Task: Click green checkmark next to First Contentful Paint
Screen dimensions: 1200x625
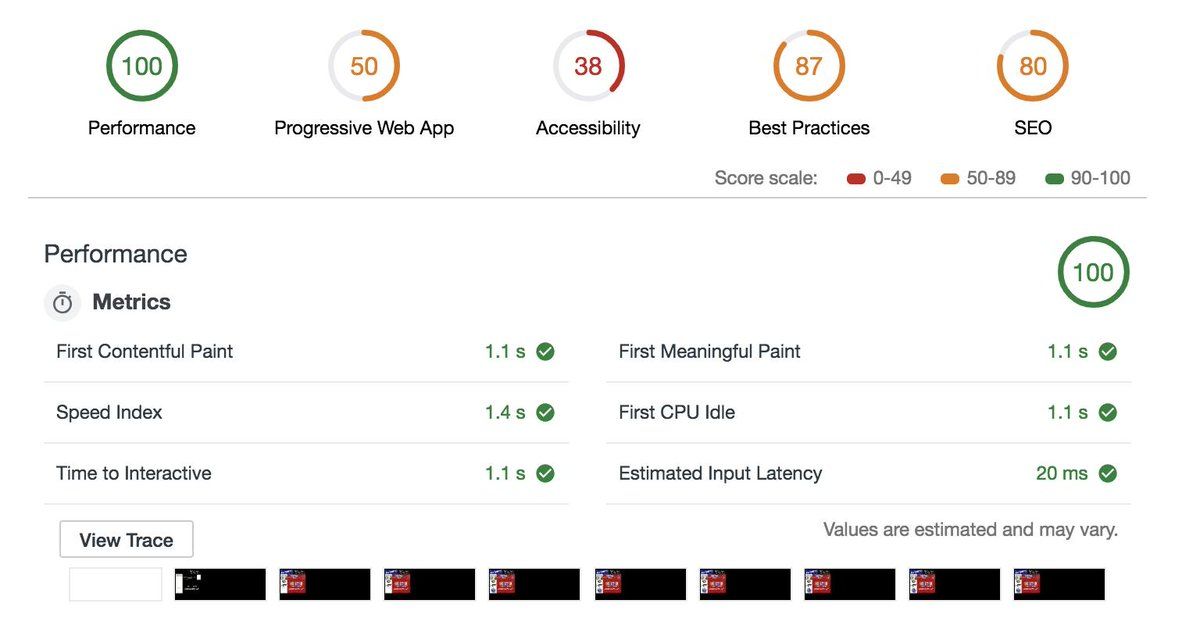Action: [x=545, y=352]
